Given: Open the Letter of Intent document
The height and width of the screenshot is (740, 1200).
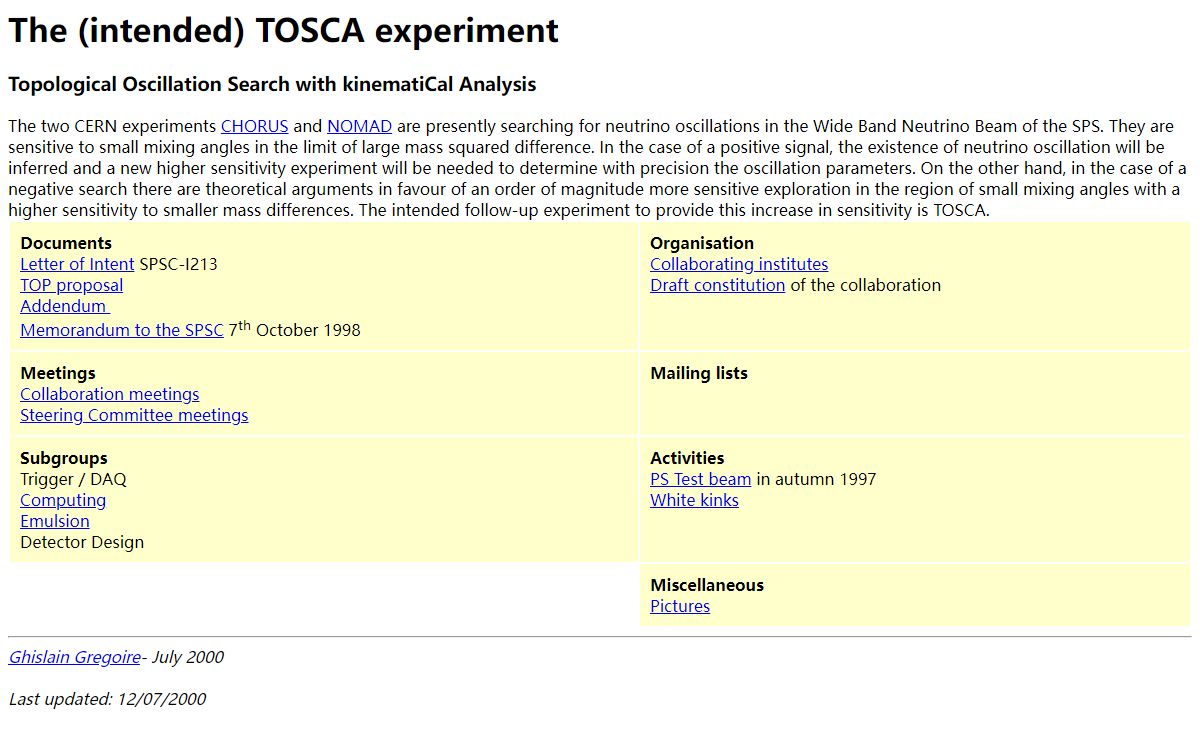Looking at the screenshot, I should [x=77, y=264].
